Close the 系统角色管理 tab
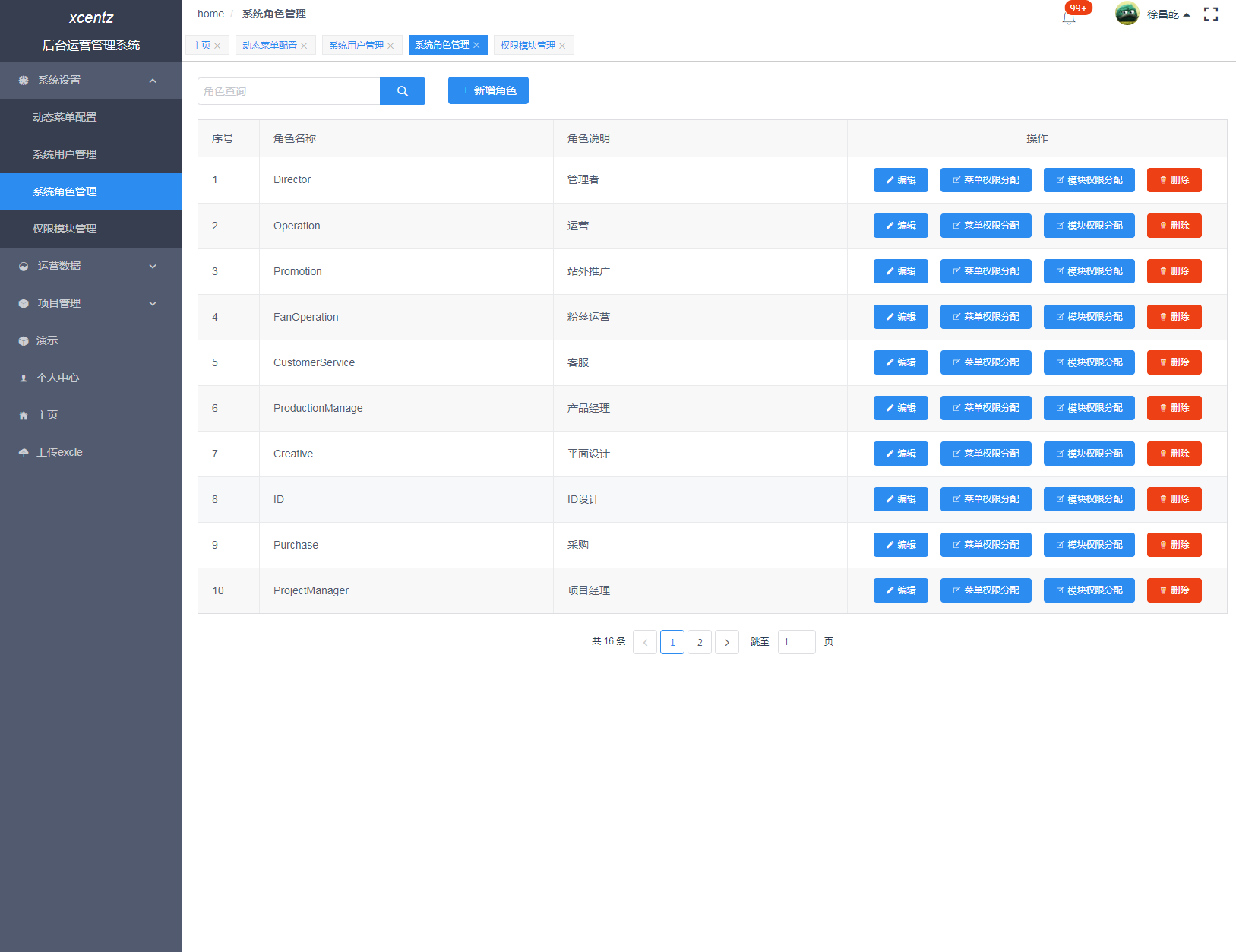1236x952 pixels. point(476,45)
